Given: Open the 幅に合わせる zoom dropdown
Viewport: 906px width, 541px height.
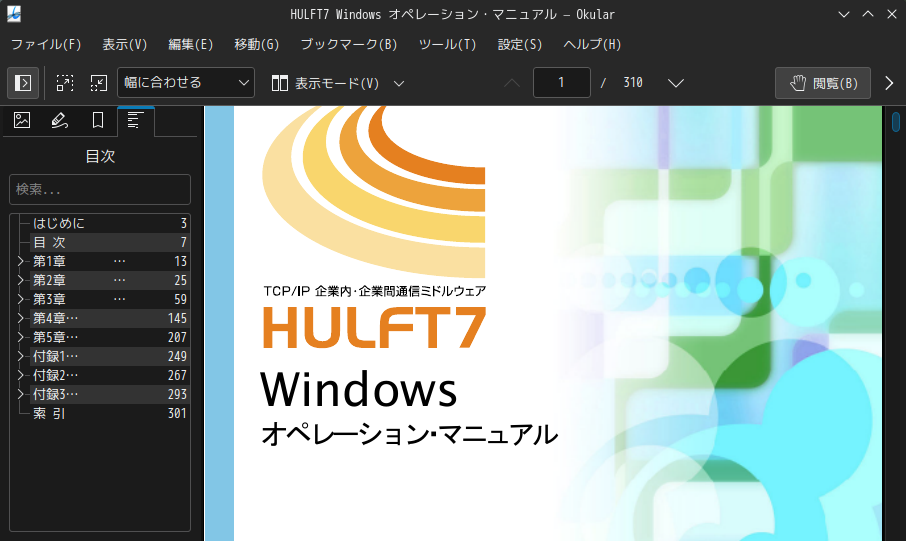Looking at the screenshot, I should pyautogui.click(x=185, y=83).
